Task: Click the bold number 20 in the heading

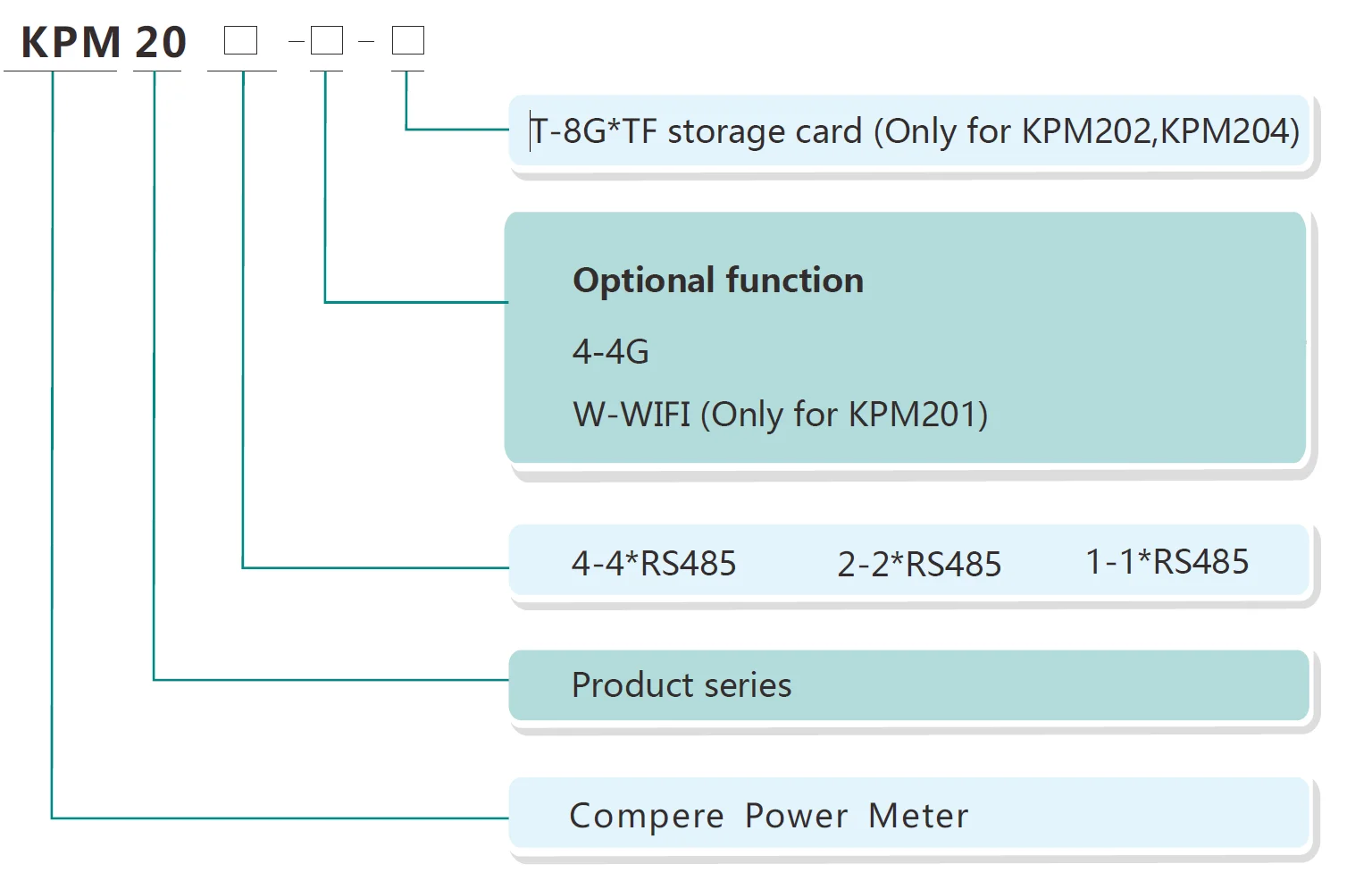Action: tap(161, 42)
